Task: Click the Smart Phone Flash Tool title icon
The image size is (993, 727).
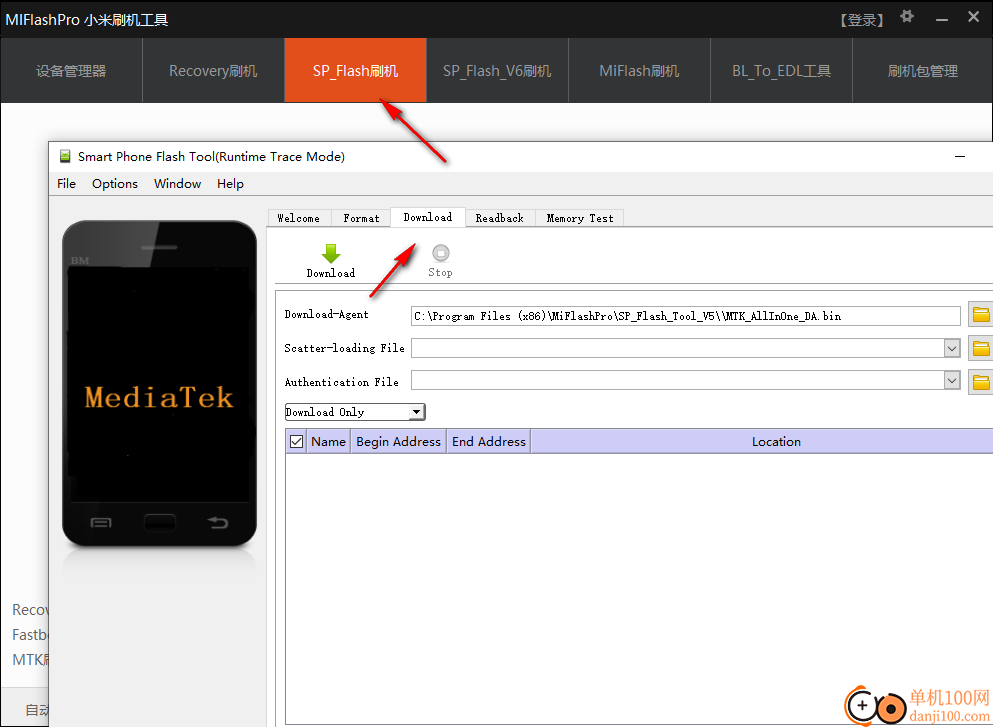Action: click(65, 156)
